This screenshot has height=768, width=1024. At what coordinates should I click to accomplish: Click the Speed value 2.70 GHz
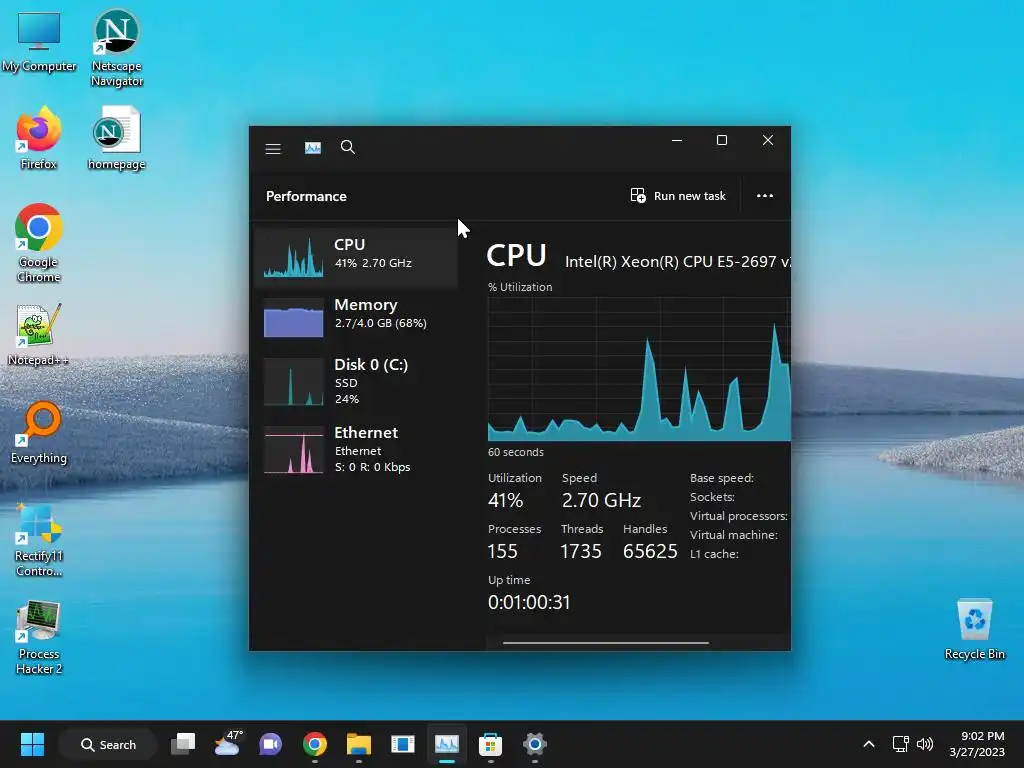point(601,500)
